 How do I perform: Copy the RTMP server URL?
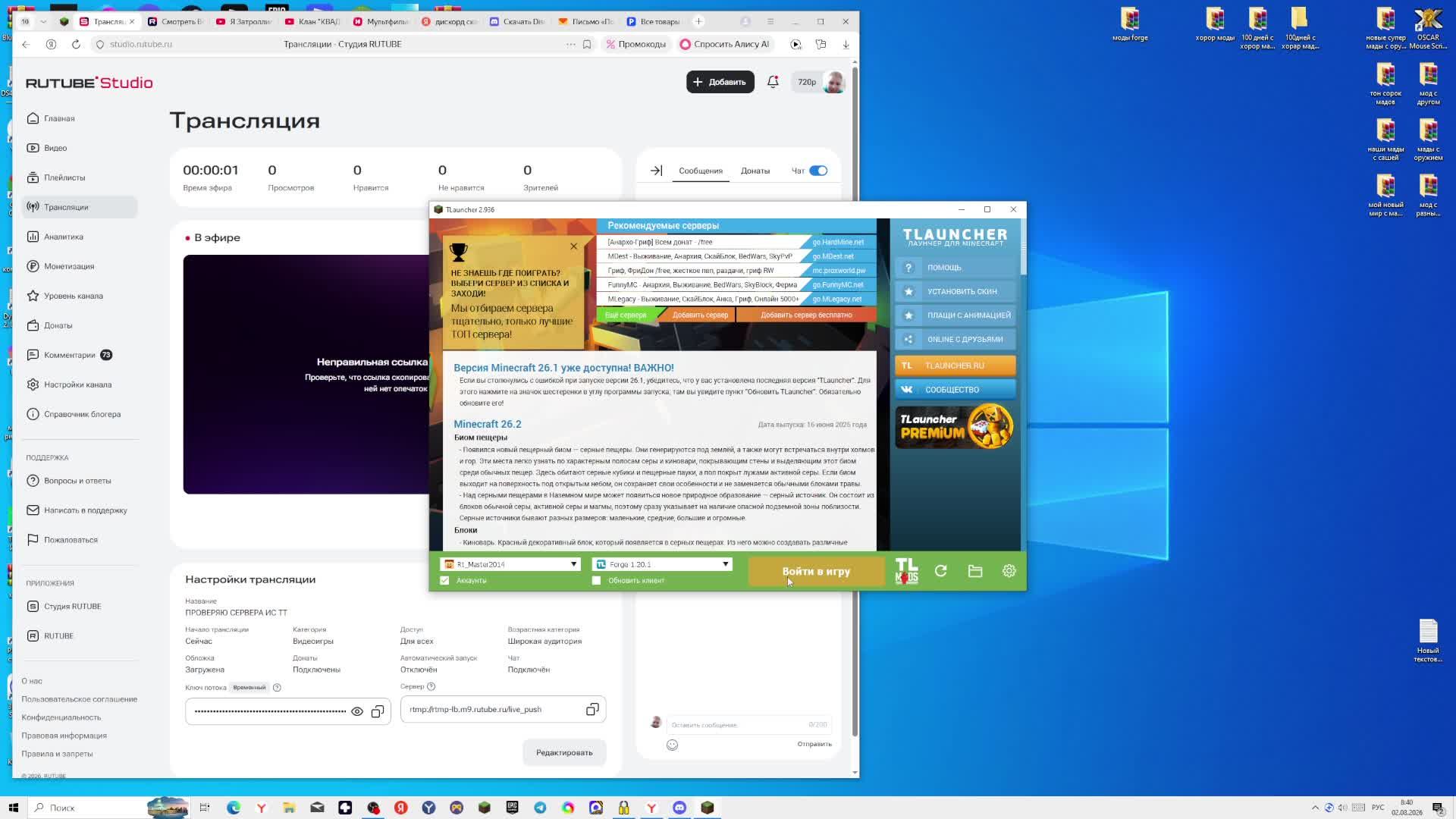[x=592, y=709]
